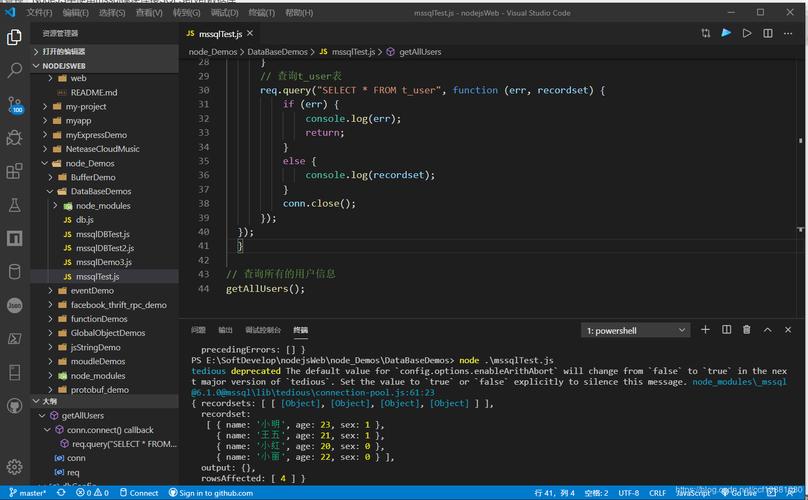Click the sync changes icon in status bar

pyautogui.click(x=61, y=493)
